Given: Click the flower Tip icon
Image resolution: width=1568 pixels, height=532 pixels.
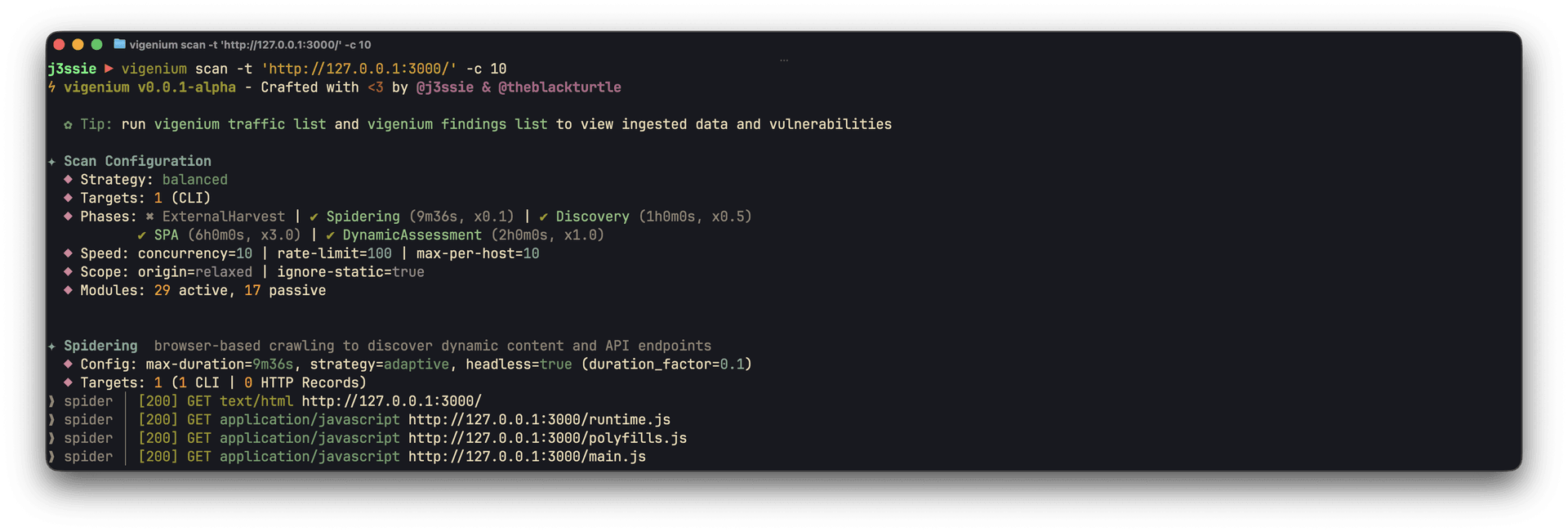Looking at the screenshot, I should 69,124.
